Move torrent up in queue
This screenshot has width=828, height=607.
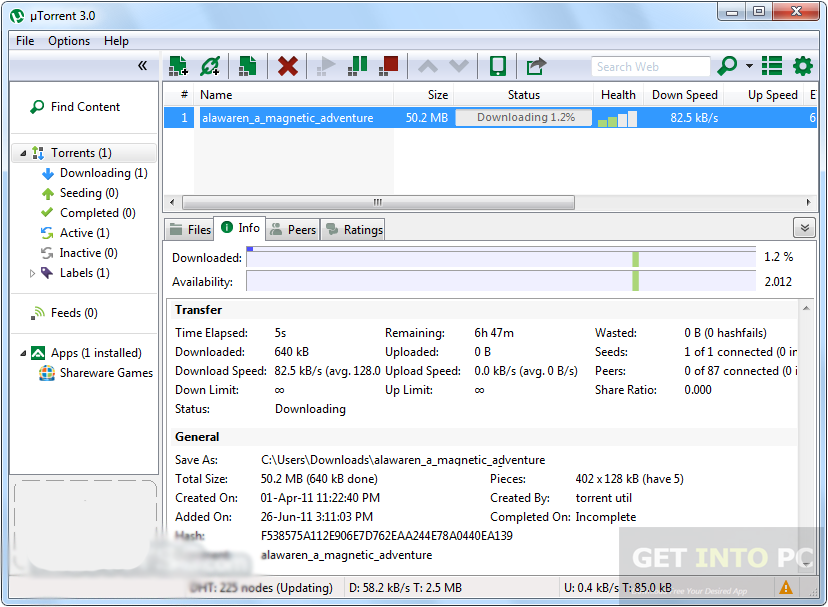(428, 66)
